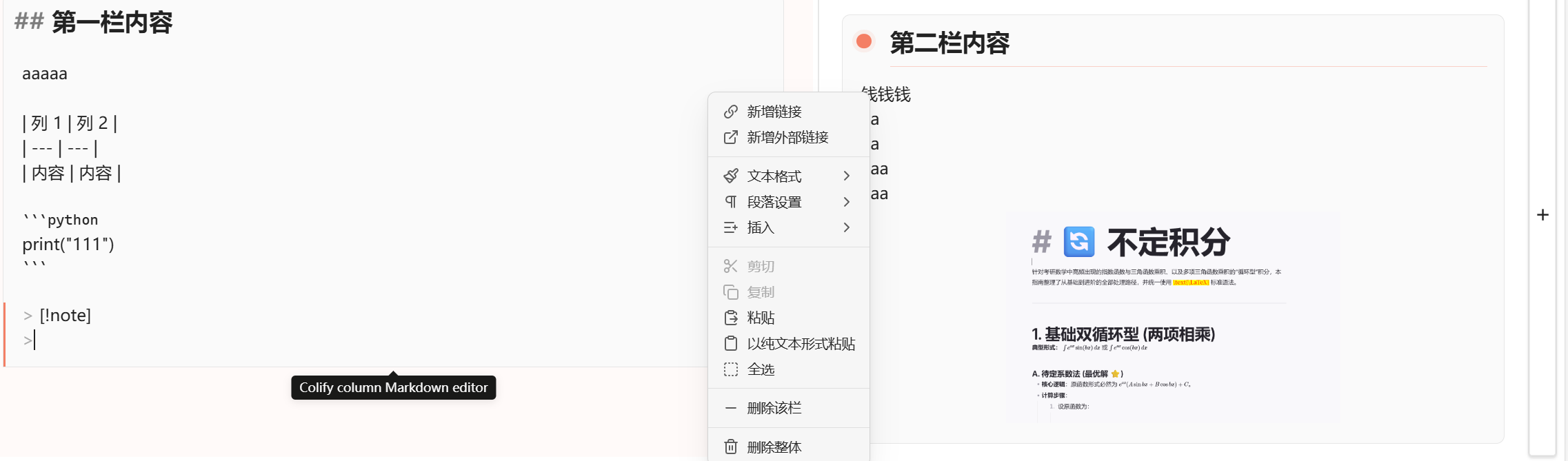Select 删除整体 to delete everything
Image resolution: width=1568 pixels, height=461 pixels.
click(789, 447)
